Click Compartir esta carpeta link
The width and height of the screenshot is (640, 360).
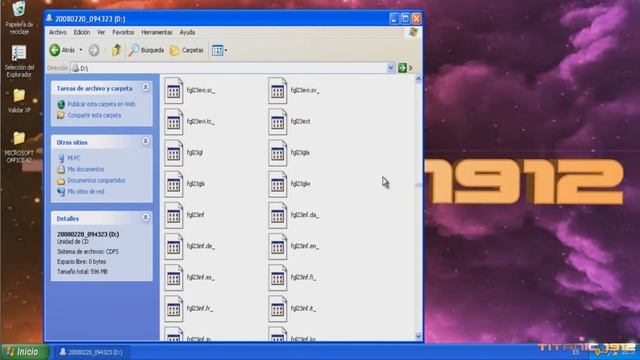[x=94, y=115]
